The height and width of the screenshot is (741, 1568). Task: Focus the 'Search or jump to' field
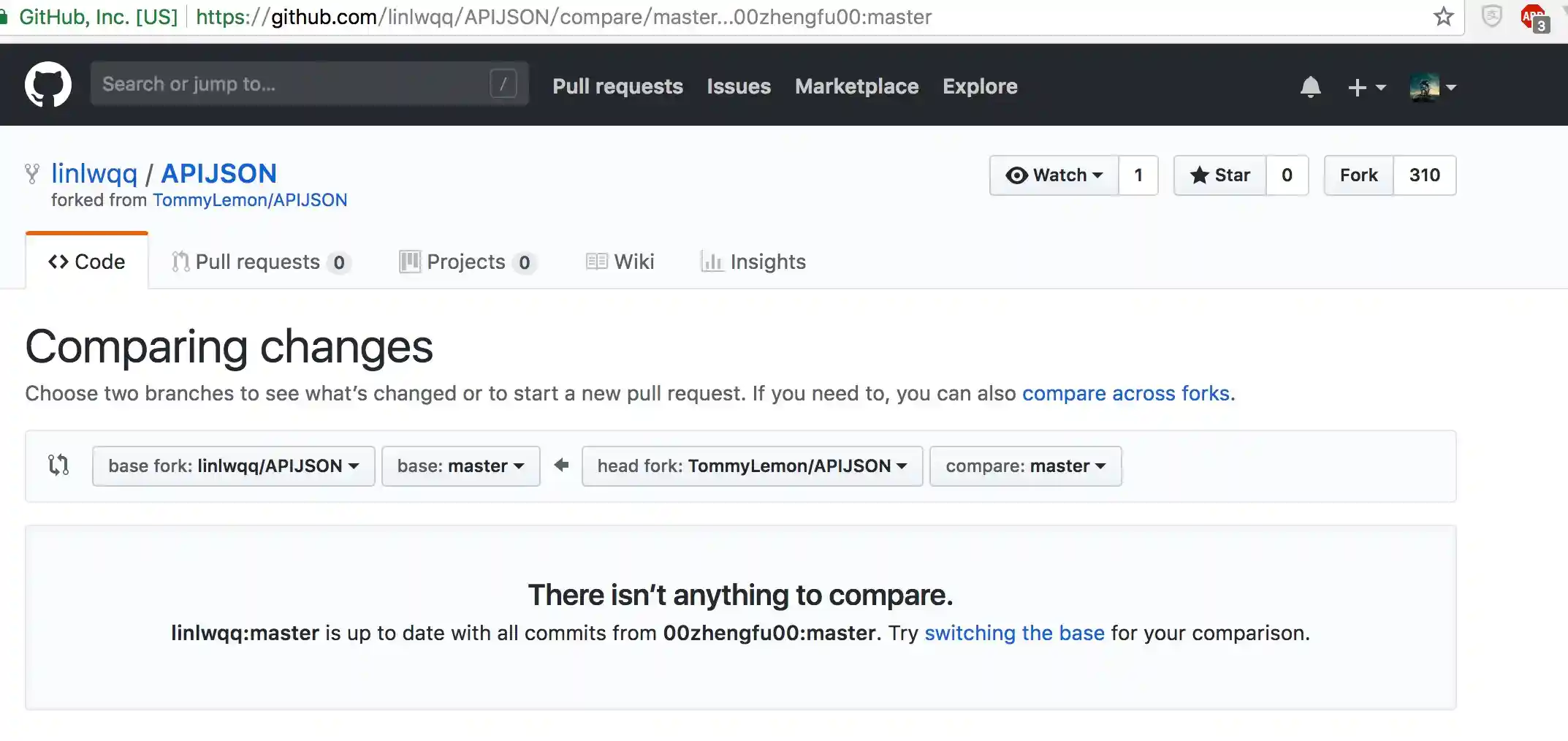pyautogui.click(x=292, y=84)
